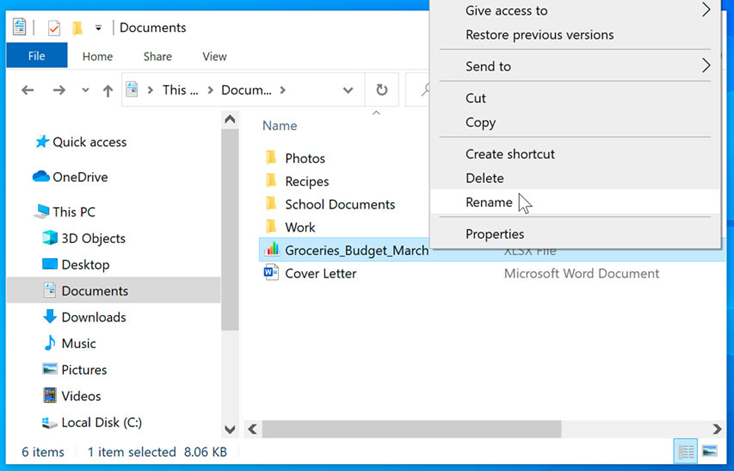The height and width of the screenshot is (471, 734).
Task: Navigate up one folder level with the up arrow
Action: click(x=108, y=90)
